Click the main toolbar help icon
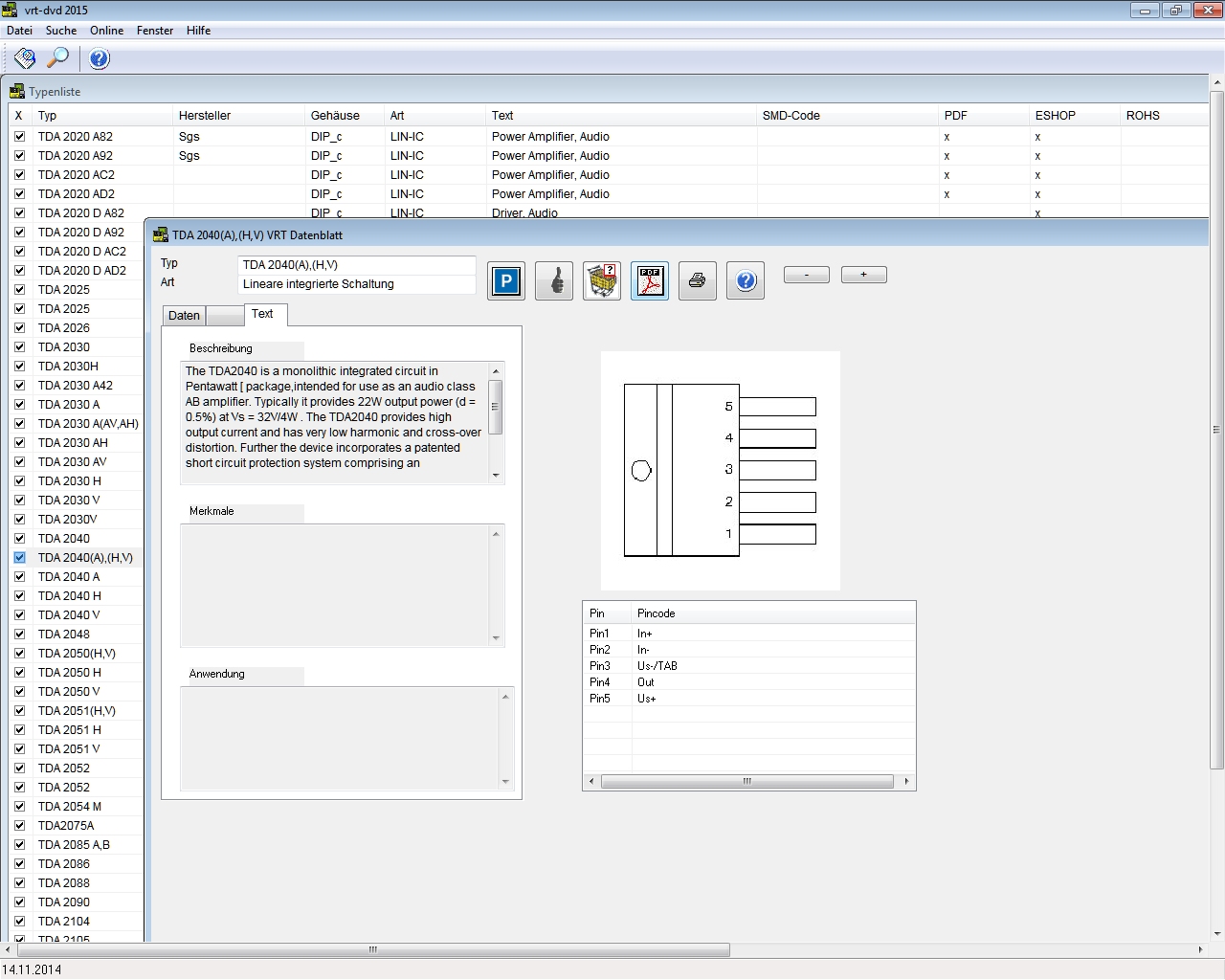 click(x=100, y=58)
